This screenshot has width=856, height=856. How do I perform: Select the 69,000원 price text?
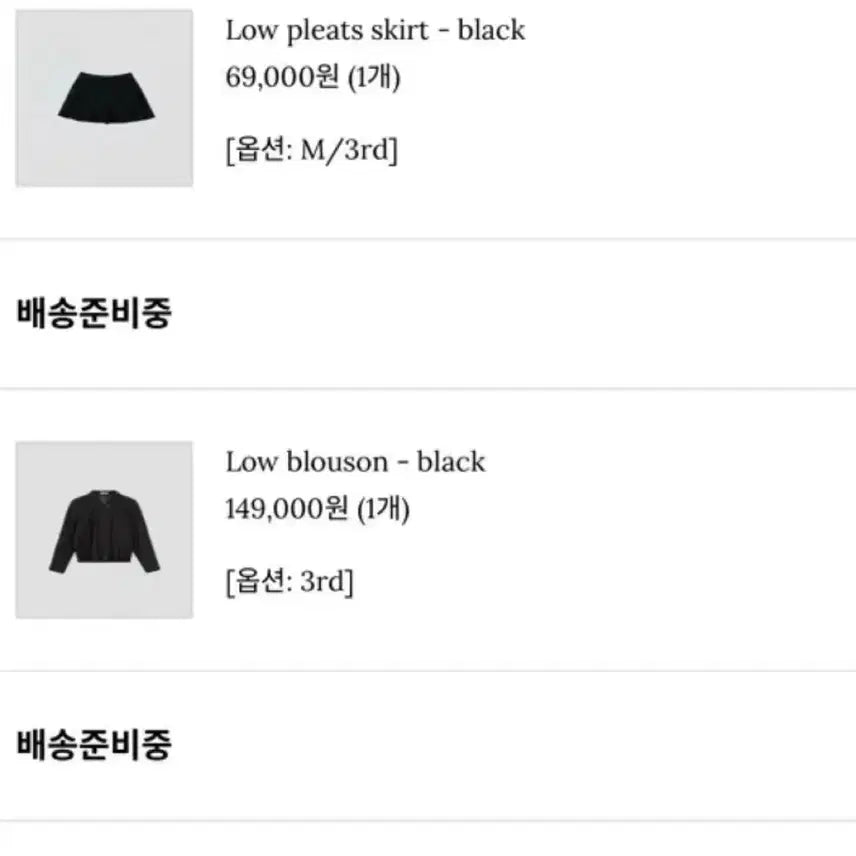pos(279,78)
